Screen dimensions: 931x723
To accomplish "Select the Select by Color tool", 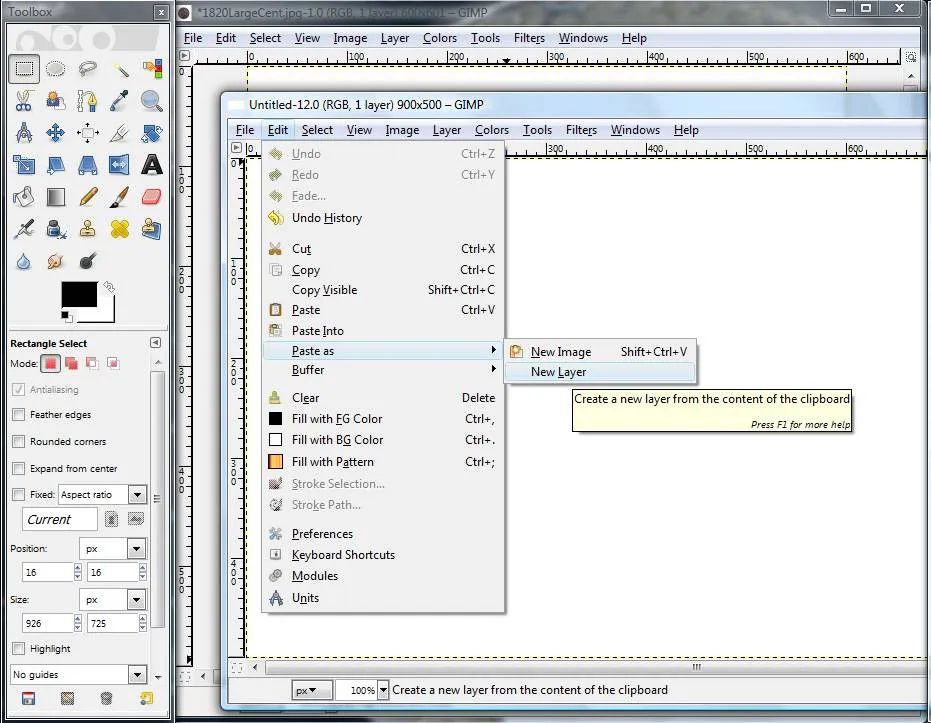I will click(x=152, y=69).
